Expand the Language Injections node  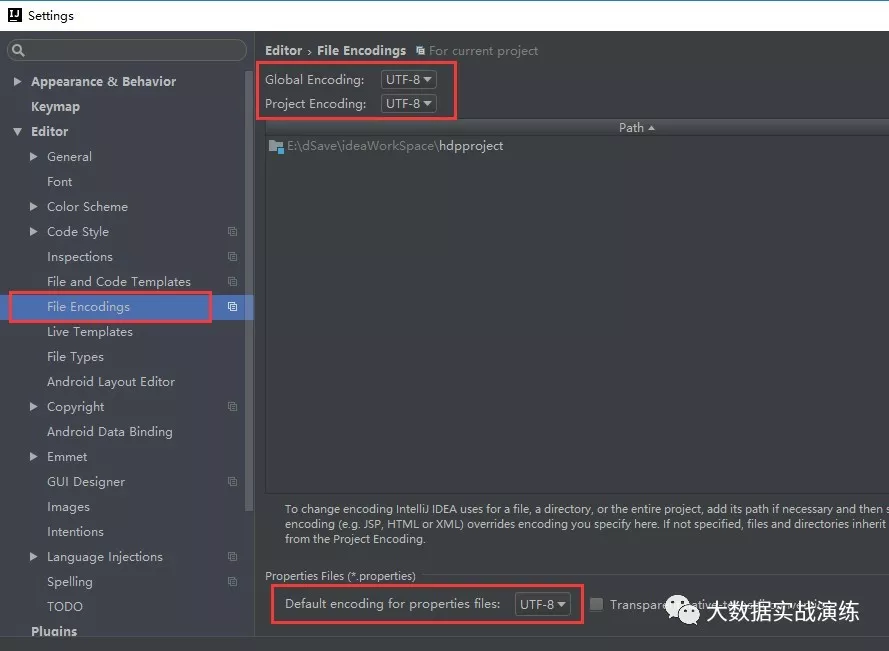pos(33,556)
